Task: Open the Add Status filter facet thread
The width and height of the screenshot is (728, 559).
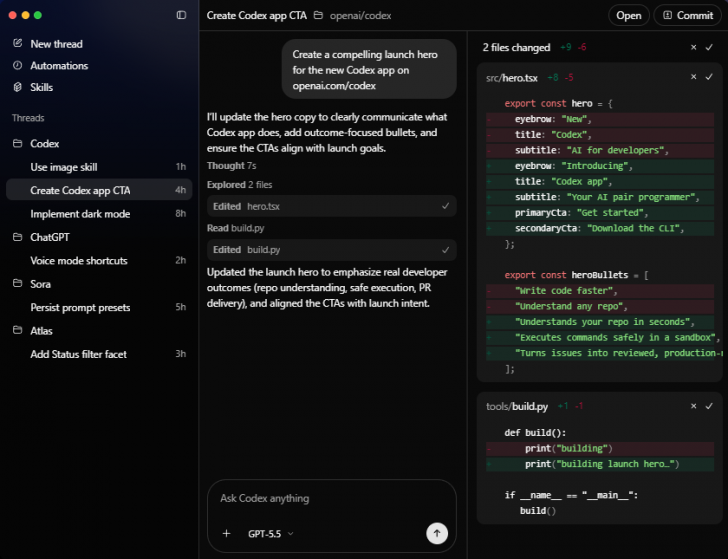Action: 99,354
